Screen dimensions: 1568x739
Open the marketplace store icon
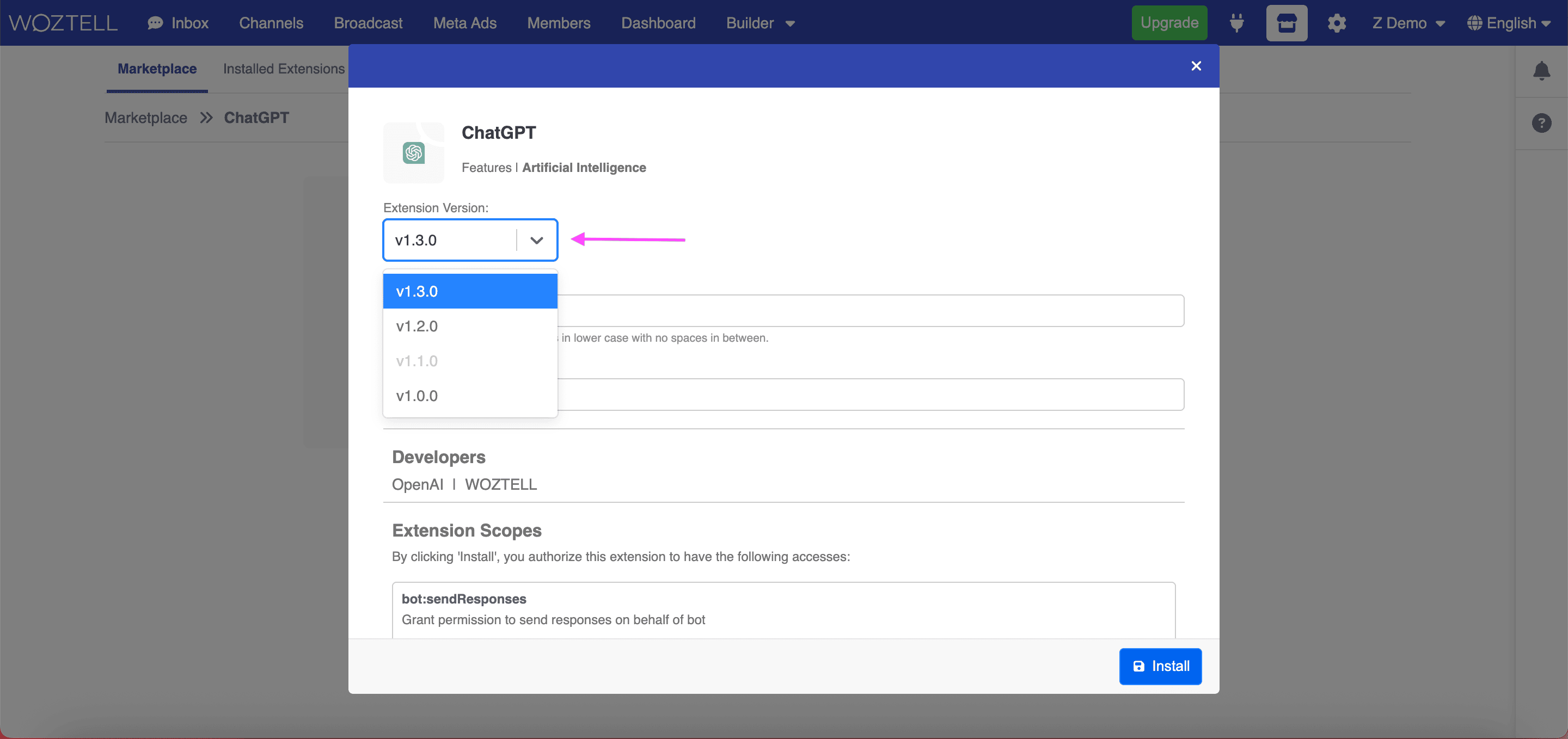1286,23
